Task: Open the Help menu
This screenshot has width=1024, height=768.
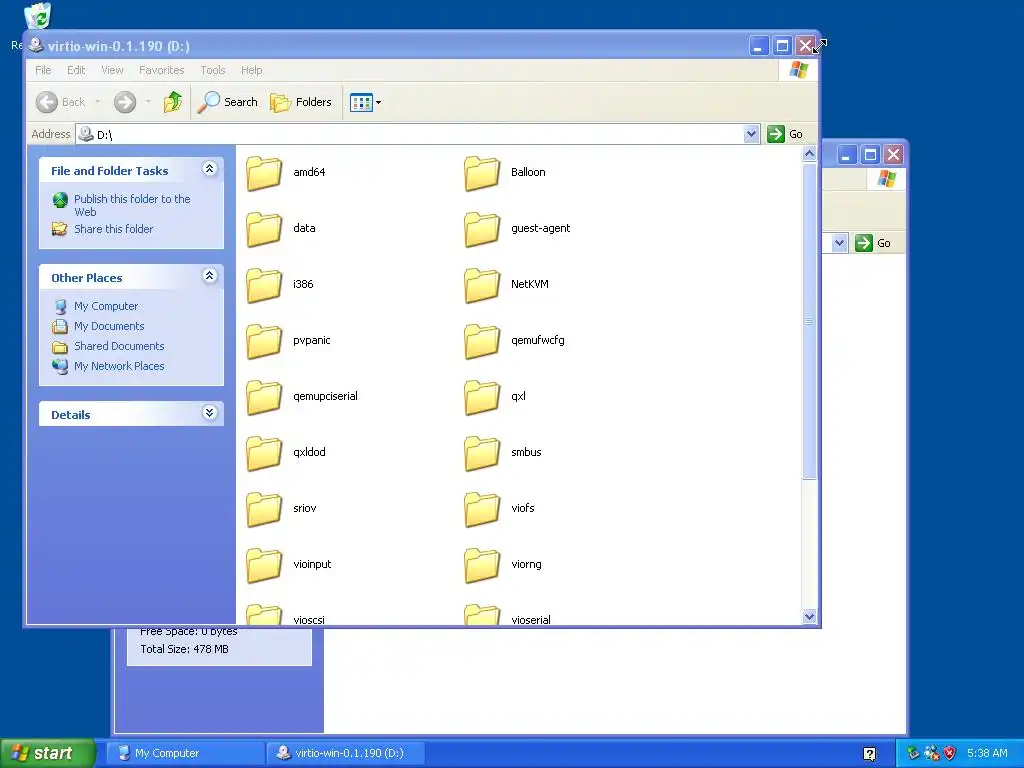Action: coord(251,70)
